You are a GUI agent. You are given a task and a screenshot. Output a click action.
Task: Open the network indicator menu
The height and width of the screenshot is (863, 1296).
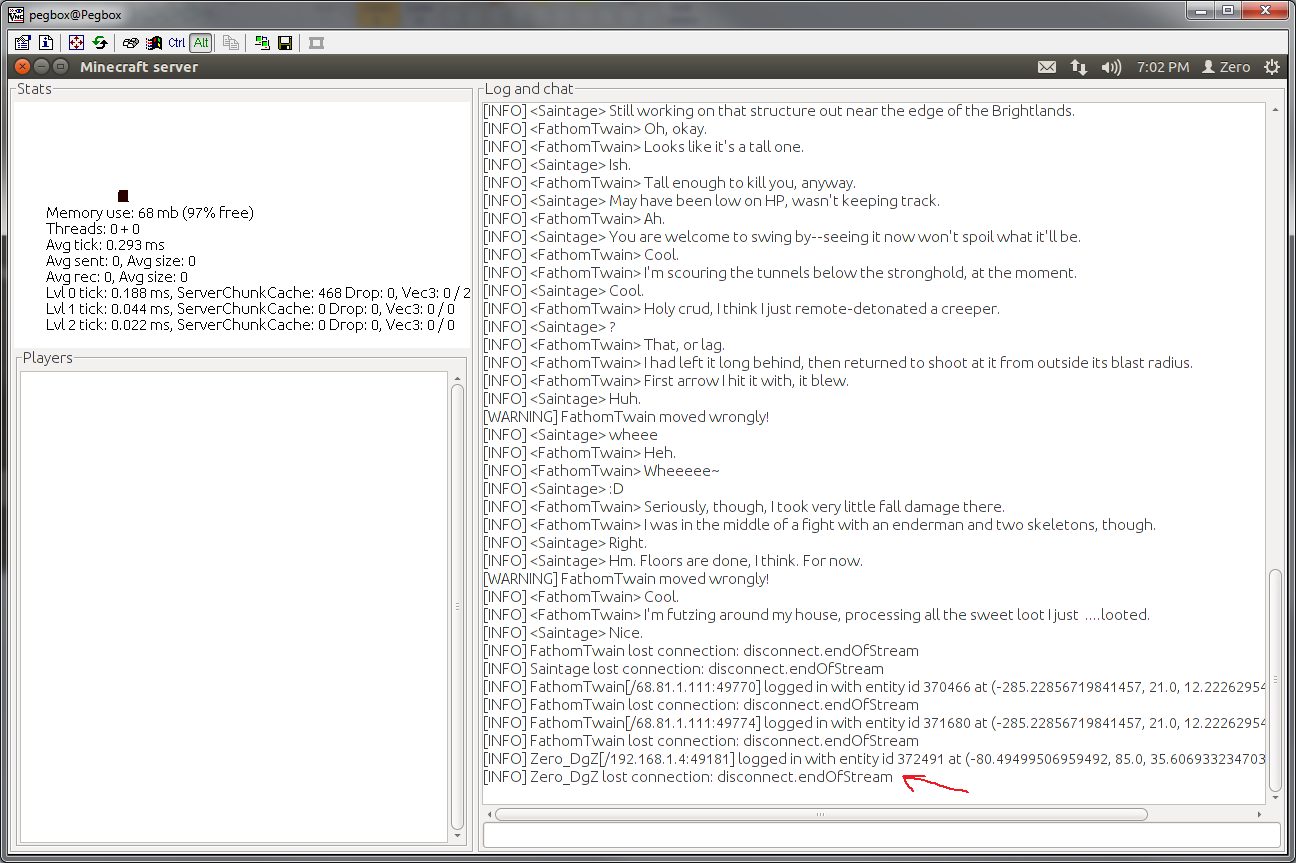1078,67
